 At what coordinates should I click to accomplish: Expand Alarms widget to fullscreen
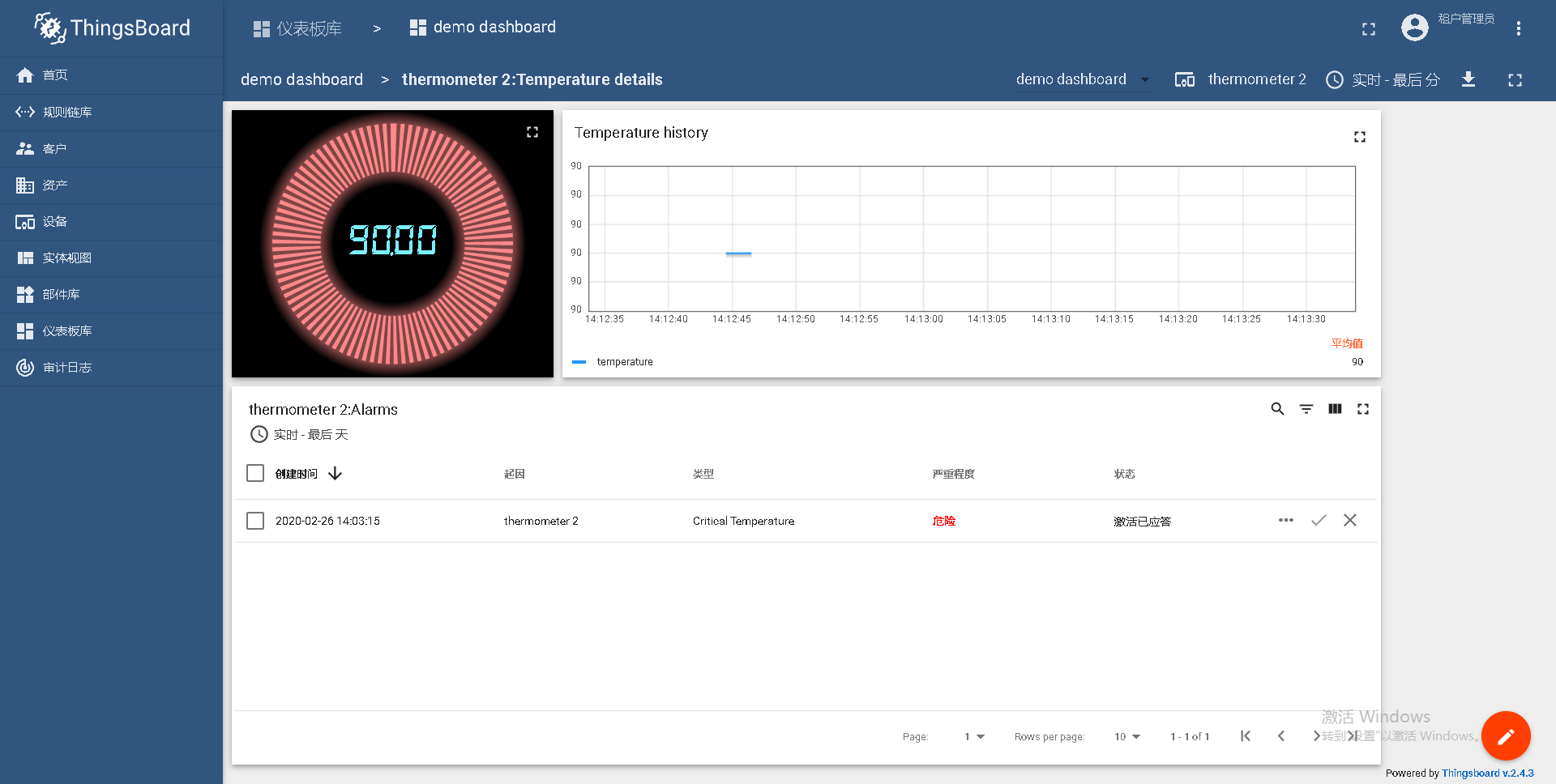(1363, 409)
